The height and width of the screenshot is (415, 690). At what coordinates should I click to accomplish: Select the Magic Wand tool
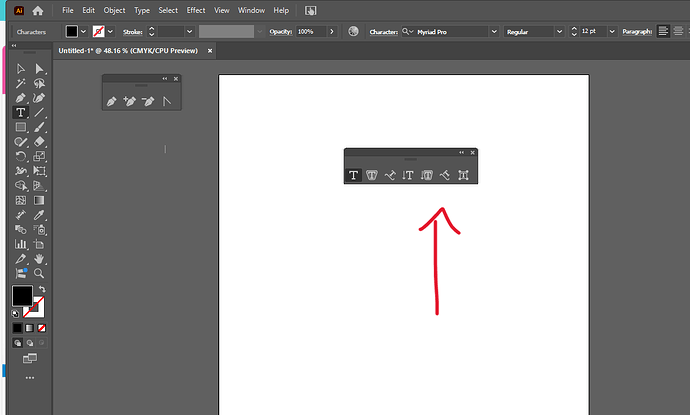pos(20,83)
